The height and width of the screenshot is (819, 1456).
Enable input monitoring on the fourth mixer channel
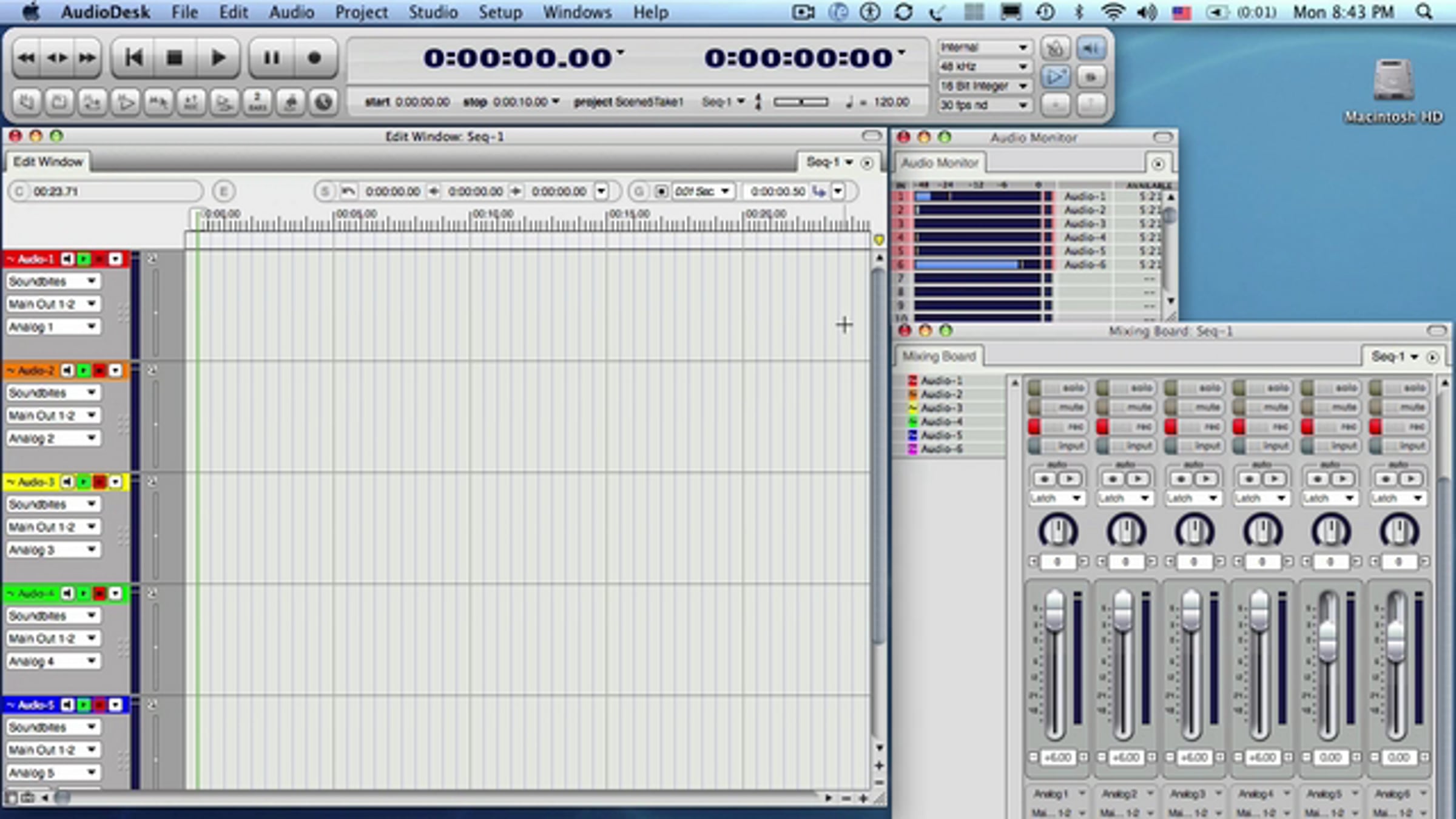(x=1262, y=446)
